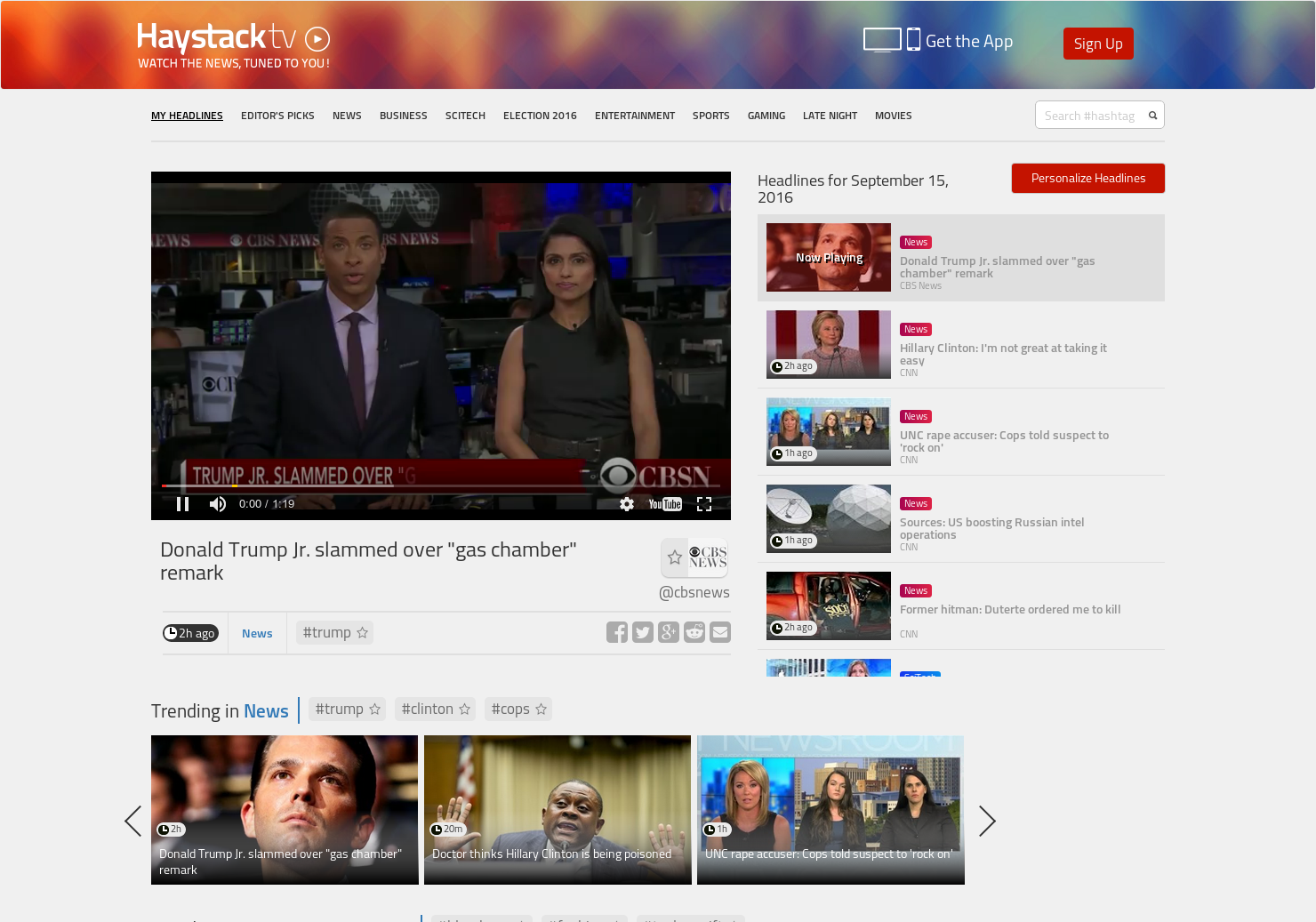This screenshot has width=1316, height=922.
Task: Share the video on Reddit
Action: point(694,631)
